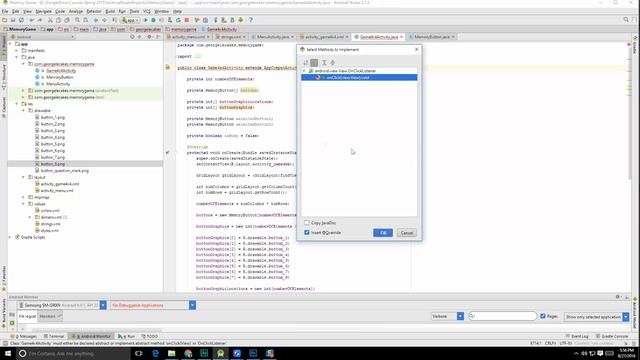Open the Show only selected application dropdown
640x360 pixels.
(x=626, y=317)
